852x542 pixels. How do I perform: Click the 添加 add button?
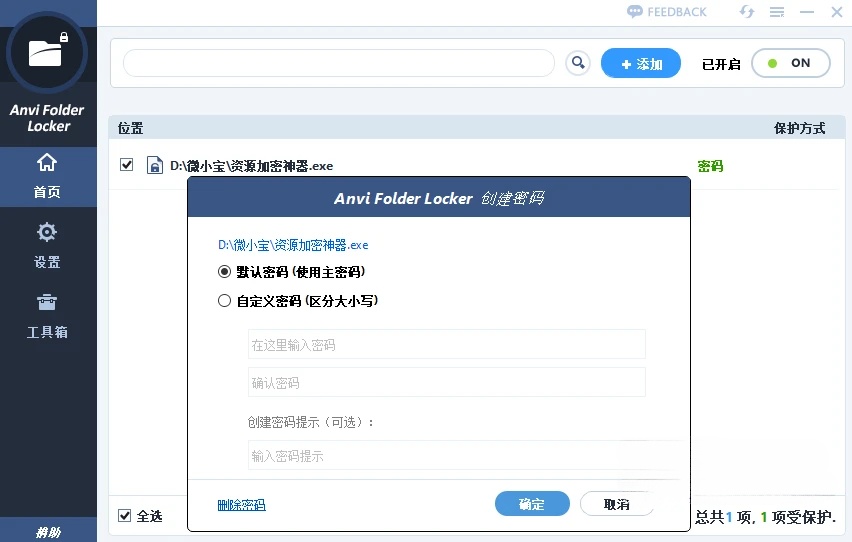[641, 64]
